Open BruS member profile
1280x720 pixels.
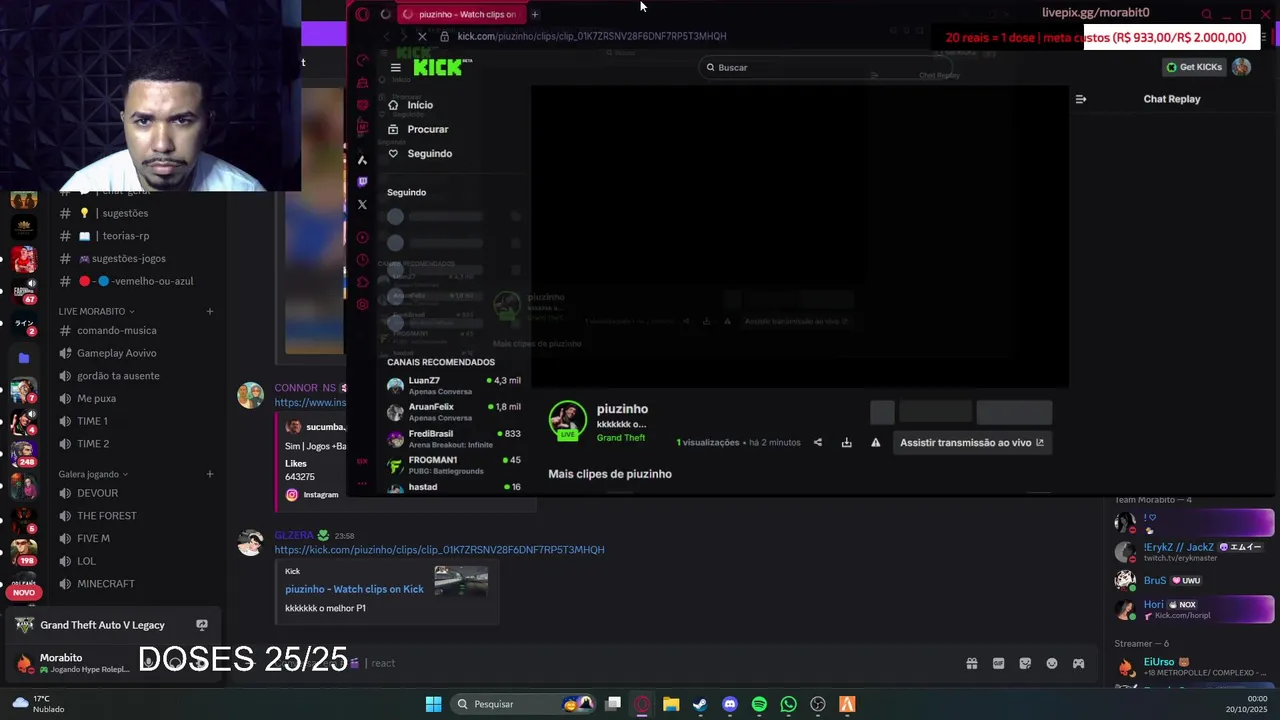coord(1194,580)
